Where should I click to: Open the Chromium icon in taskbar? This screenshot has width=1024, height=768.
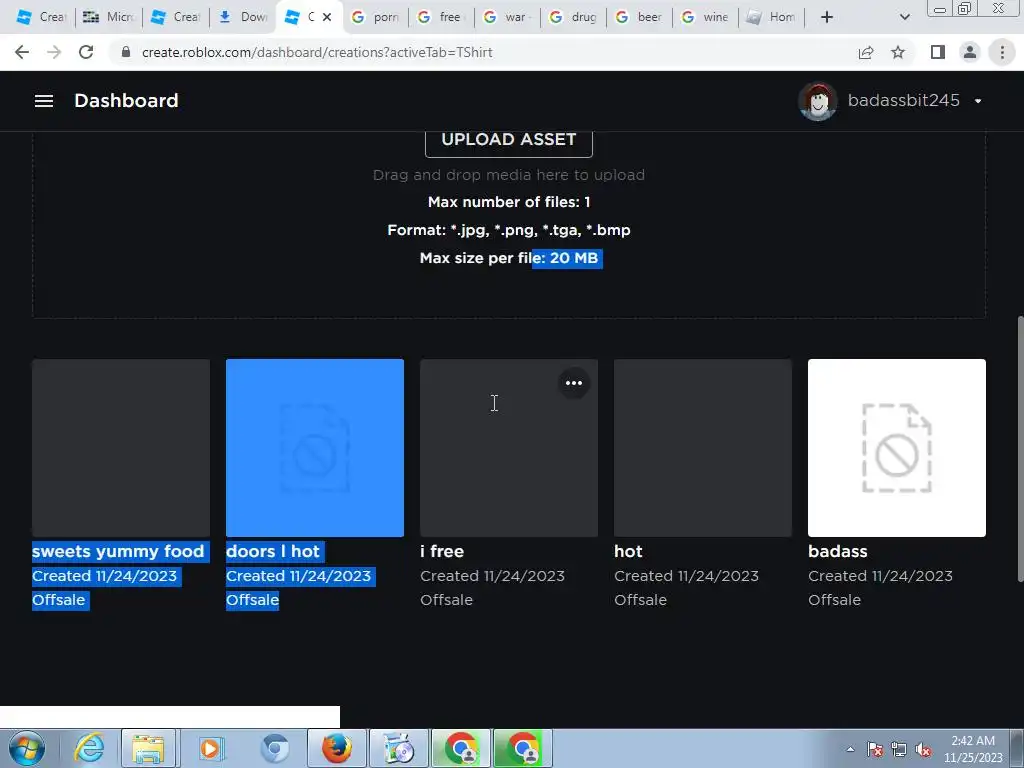[274, 748]
